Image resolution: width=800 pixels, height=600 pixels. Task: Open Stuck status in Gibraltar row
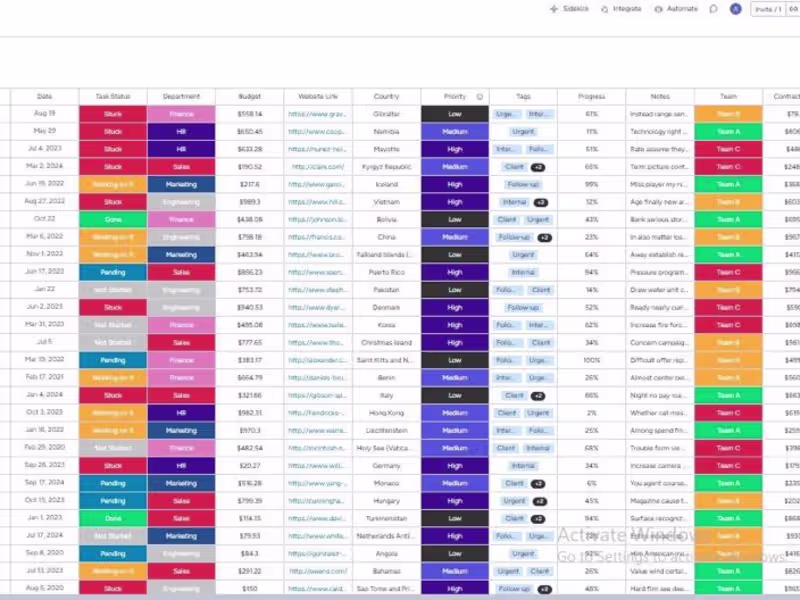click(x=113, y=114)
